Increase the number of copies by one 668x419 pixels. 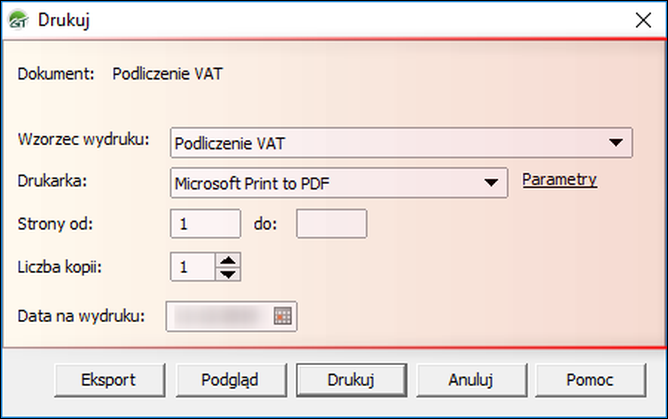coord(229,260)
